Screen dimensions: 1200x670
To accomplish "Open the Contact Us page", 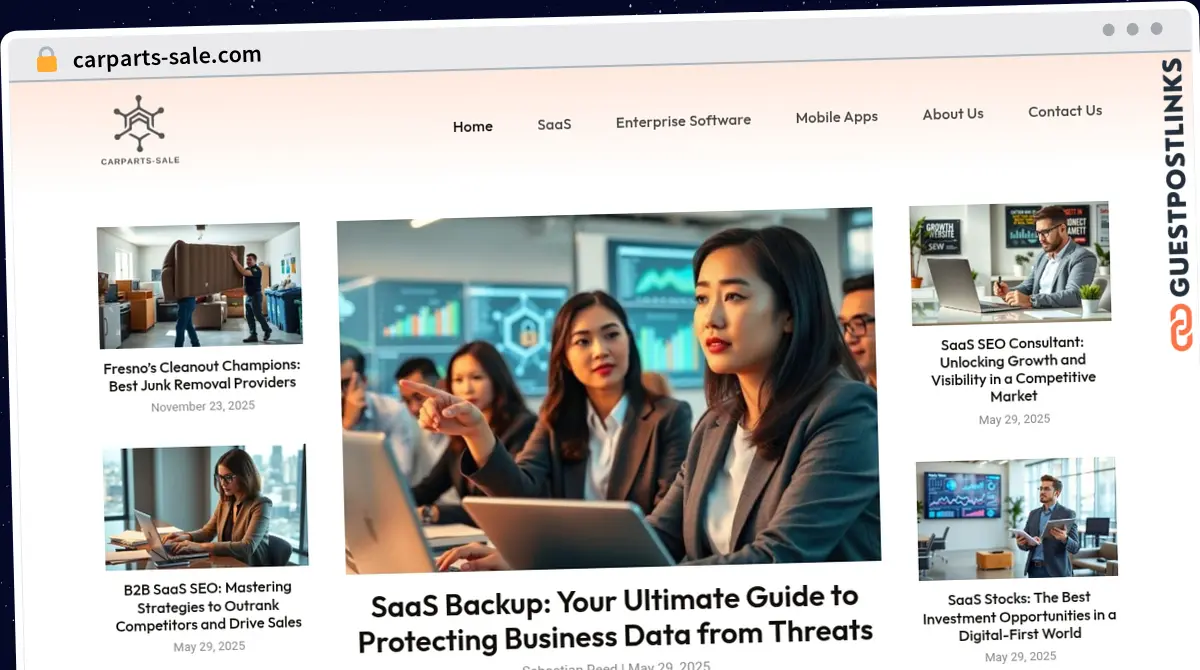I will [x=1065, y=111].
